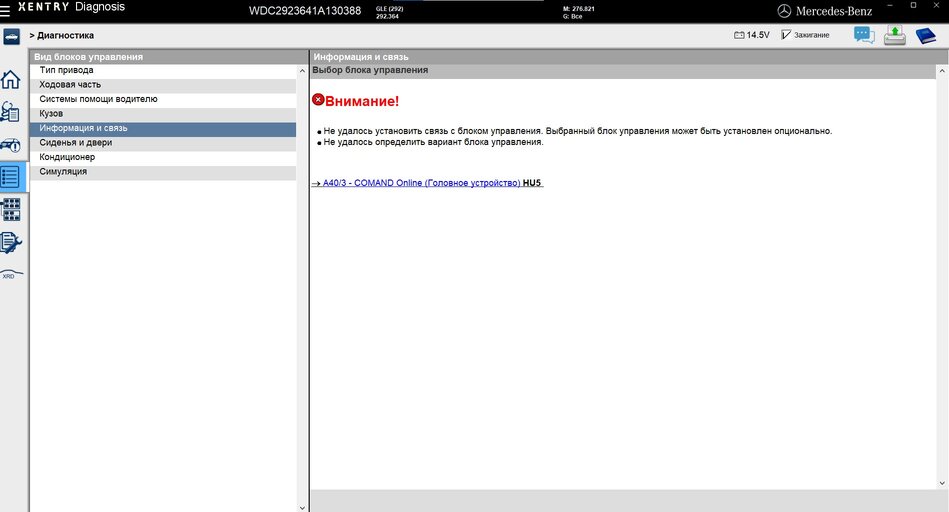Select Ходовая часть category
Screen dimensions: 949x512
pos(163,85)
